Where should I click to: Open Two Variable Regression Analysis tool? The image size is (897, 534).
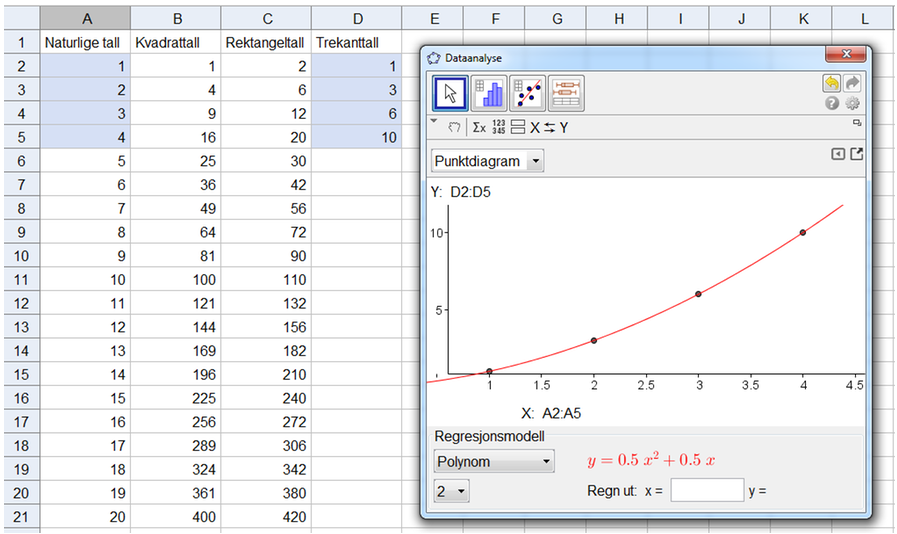click(x=527, y=93)
